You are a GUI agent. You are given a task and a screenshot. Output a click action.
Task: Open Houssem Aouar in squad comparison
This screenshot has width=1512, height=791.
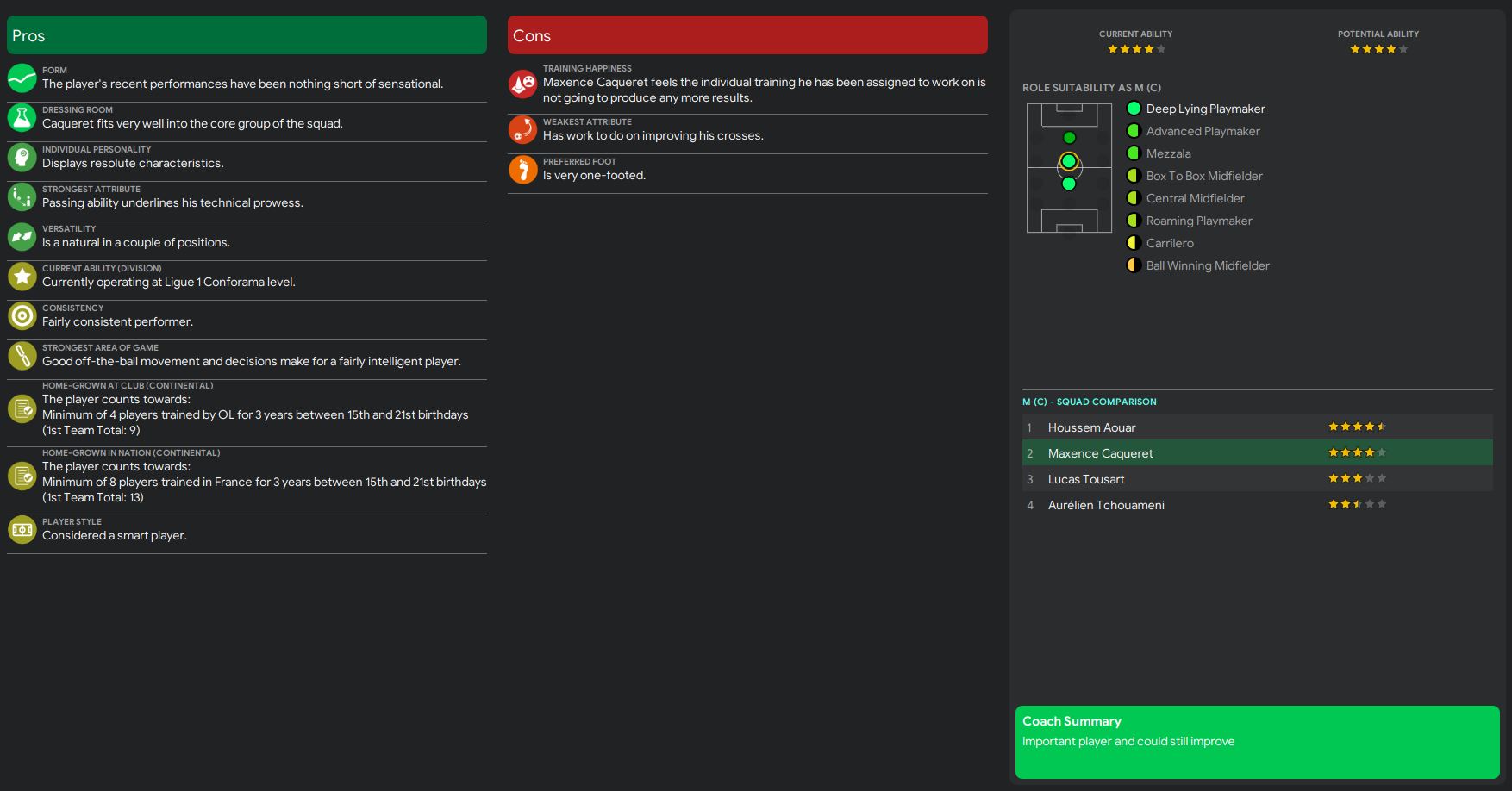tap(1091, 427)
